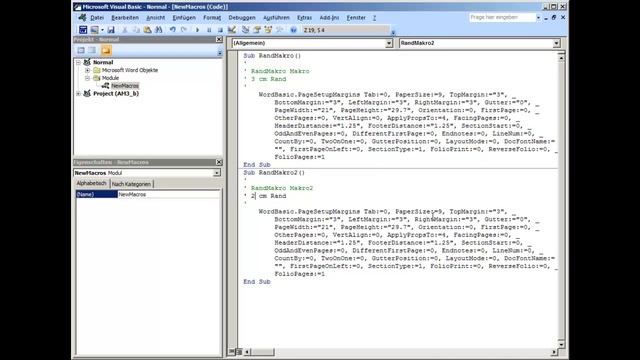Viewport: 640px width, 360px height.
Task: Open the Object Browser icon
Action: (268, 30)
